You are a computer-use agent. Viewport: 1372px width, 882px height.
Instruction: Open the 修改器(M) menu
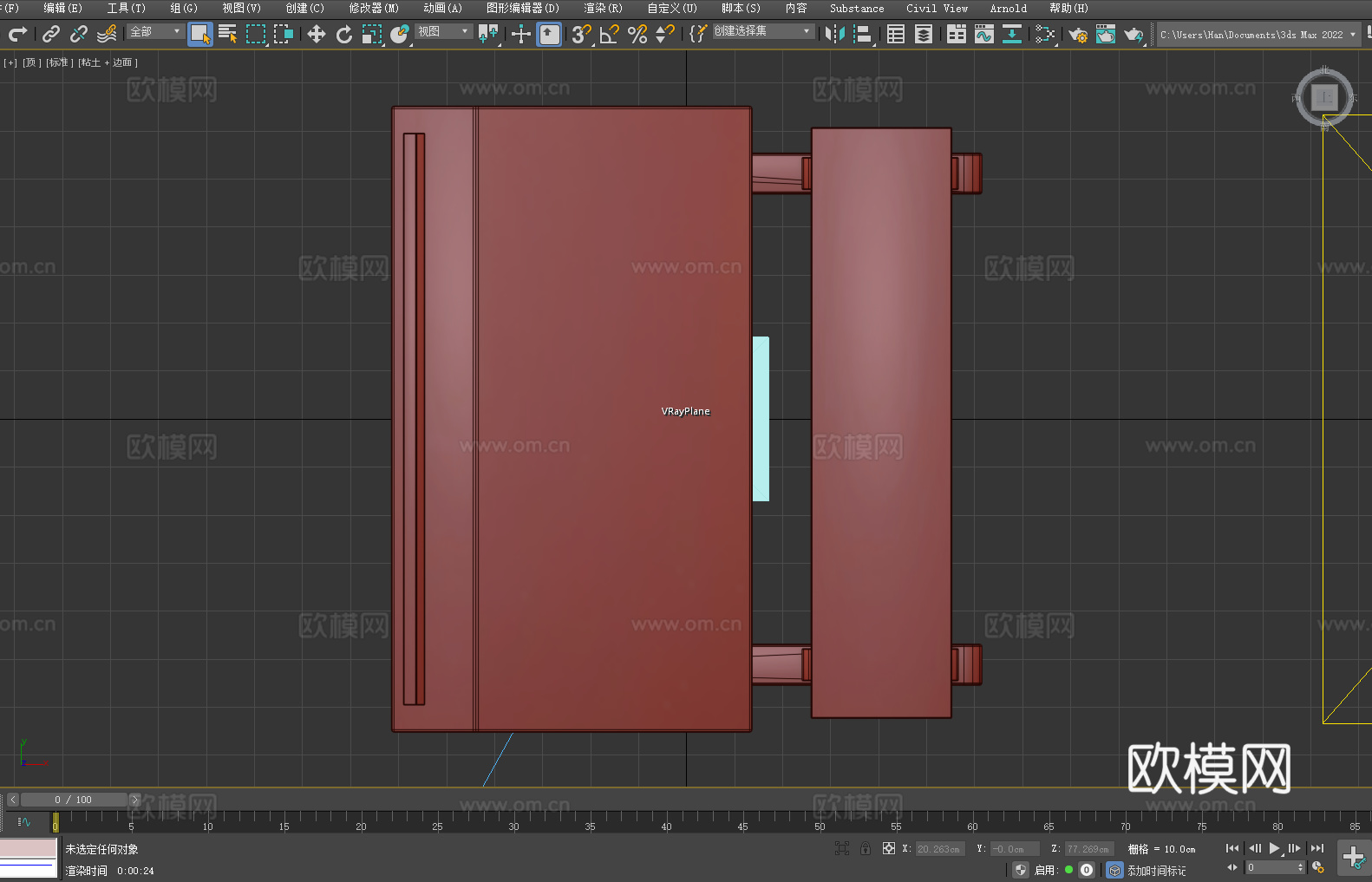[374, 8]
